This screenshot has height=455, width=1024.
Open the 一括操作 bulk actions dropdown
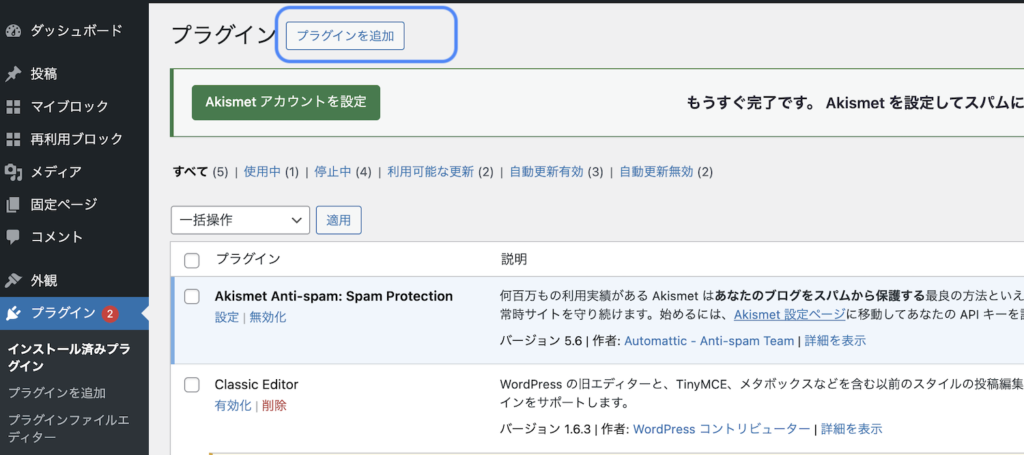[240, 220]
